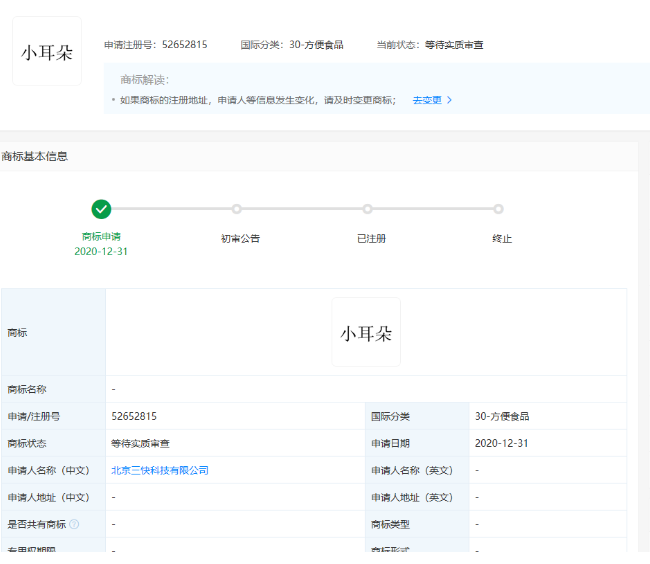The image size is (650, 564).
Task: Click the 申请/注册号 row label
Action: click(34, 416)
